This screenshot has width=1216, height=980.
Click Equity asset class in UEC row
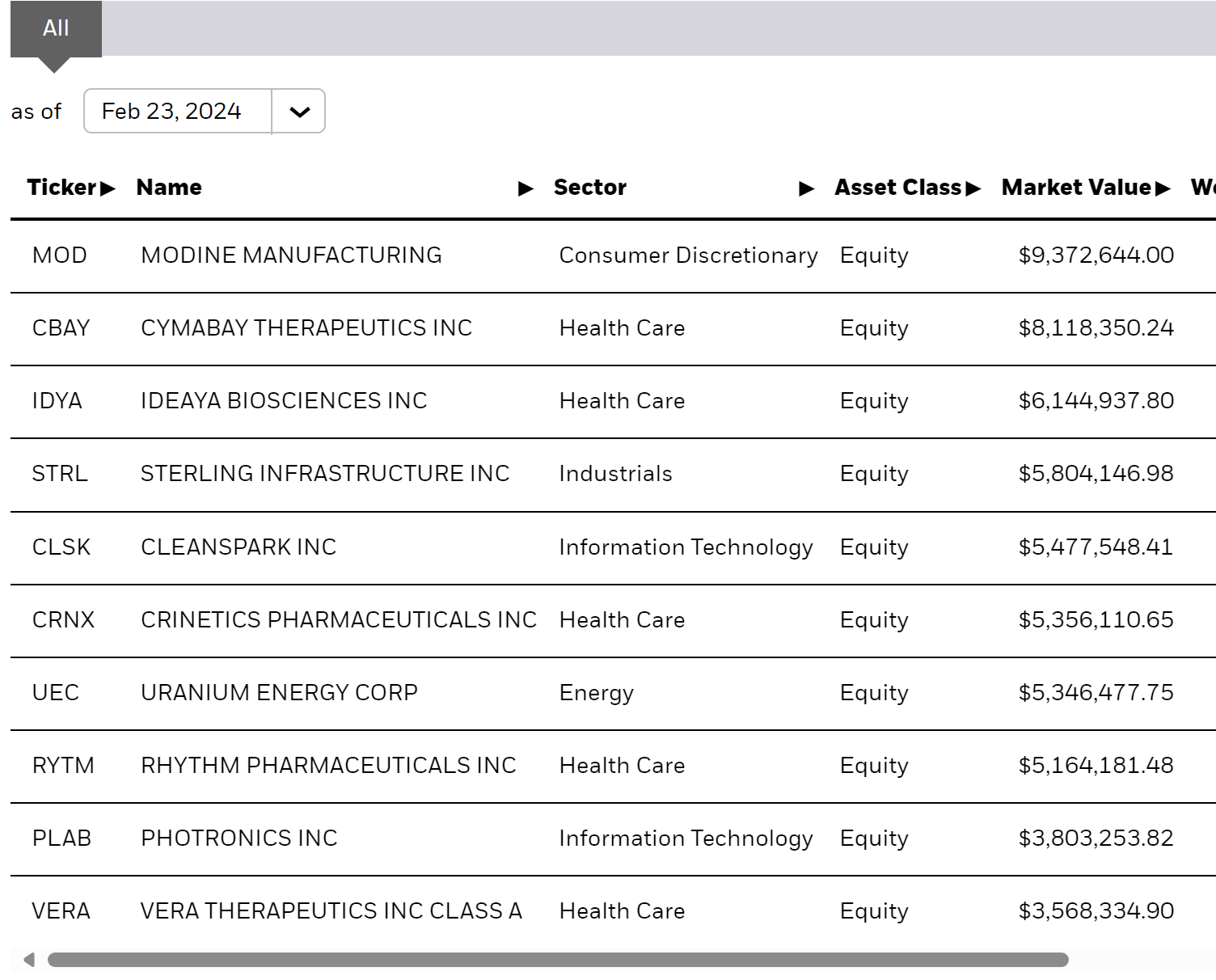point(874,694)
